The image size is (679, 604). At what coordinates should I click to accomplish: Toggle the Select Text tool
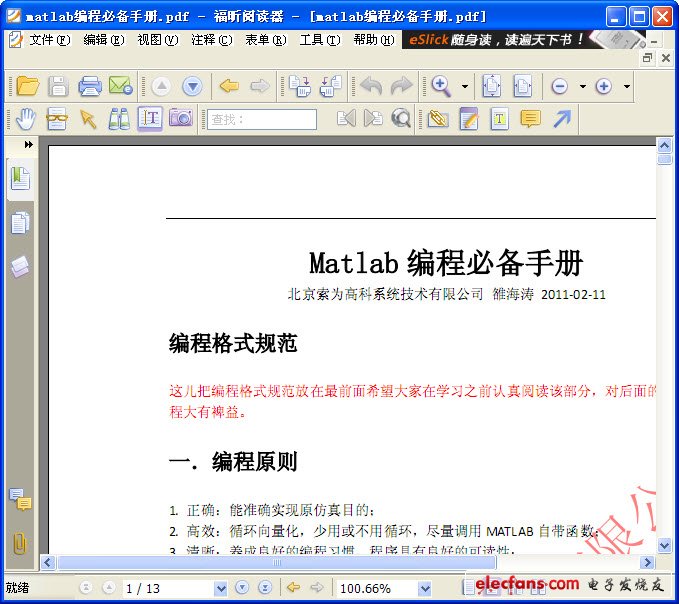pyautogui.click(x=150, y=119)
